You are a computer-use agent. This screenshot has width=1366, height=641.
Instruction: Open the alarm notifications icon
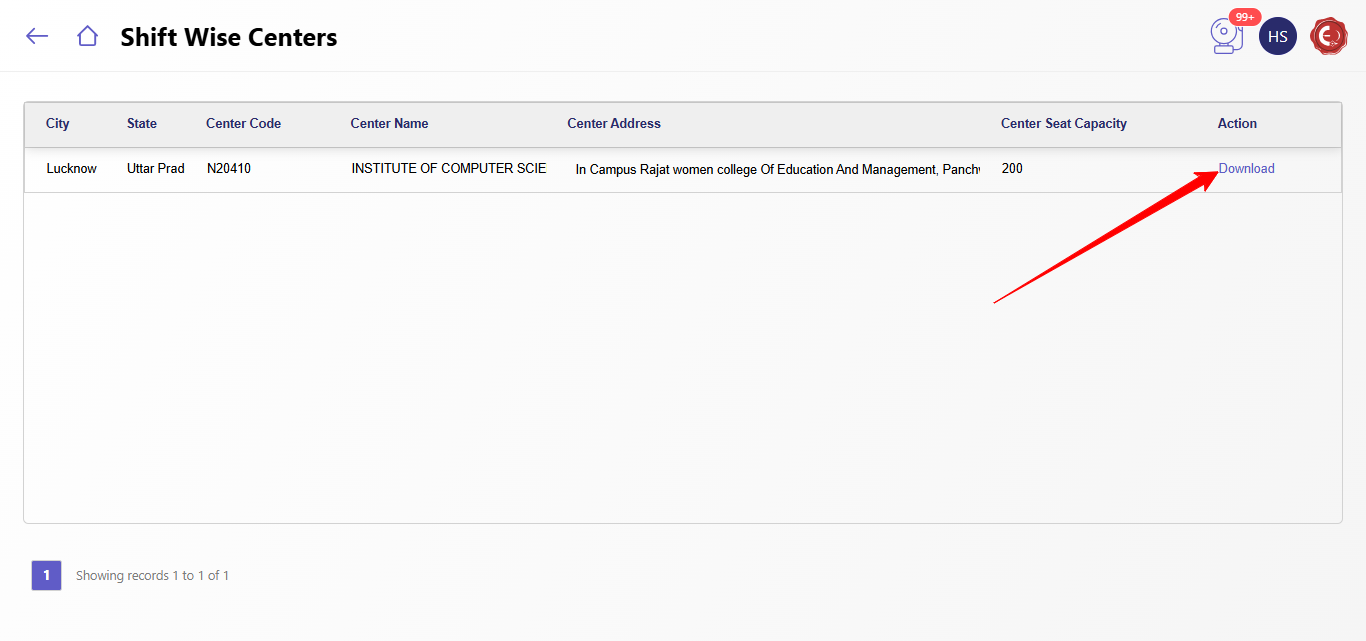coord(1225,37)
